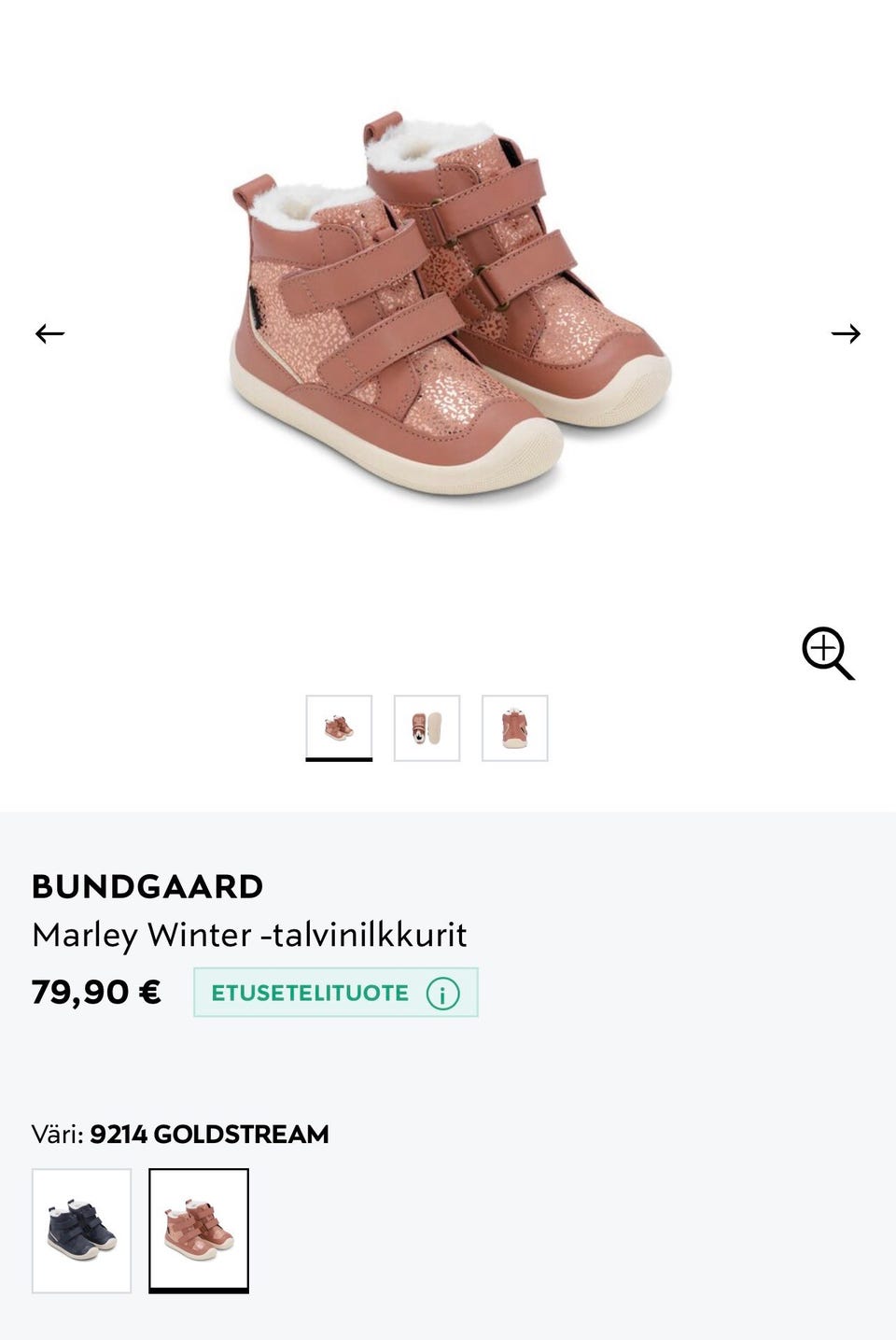
Task: Go to the next product image
Action: coord(846,333)
